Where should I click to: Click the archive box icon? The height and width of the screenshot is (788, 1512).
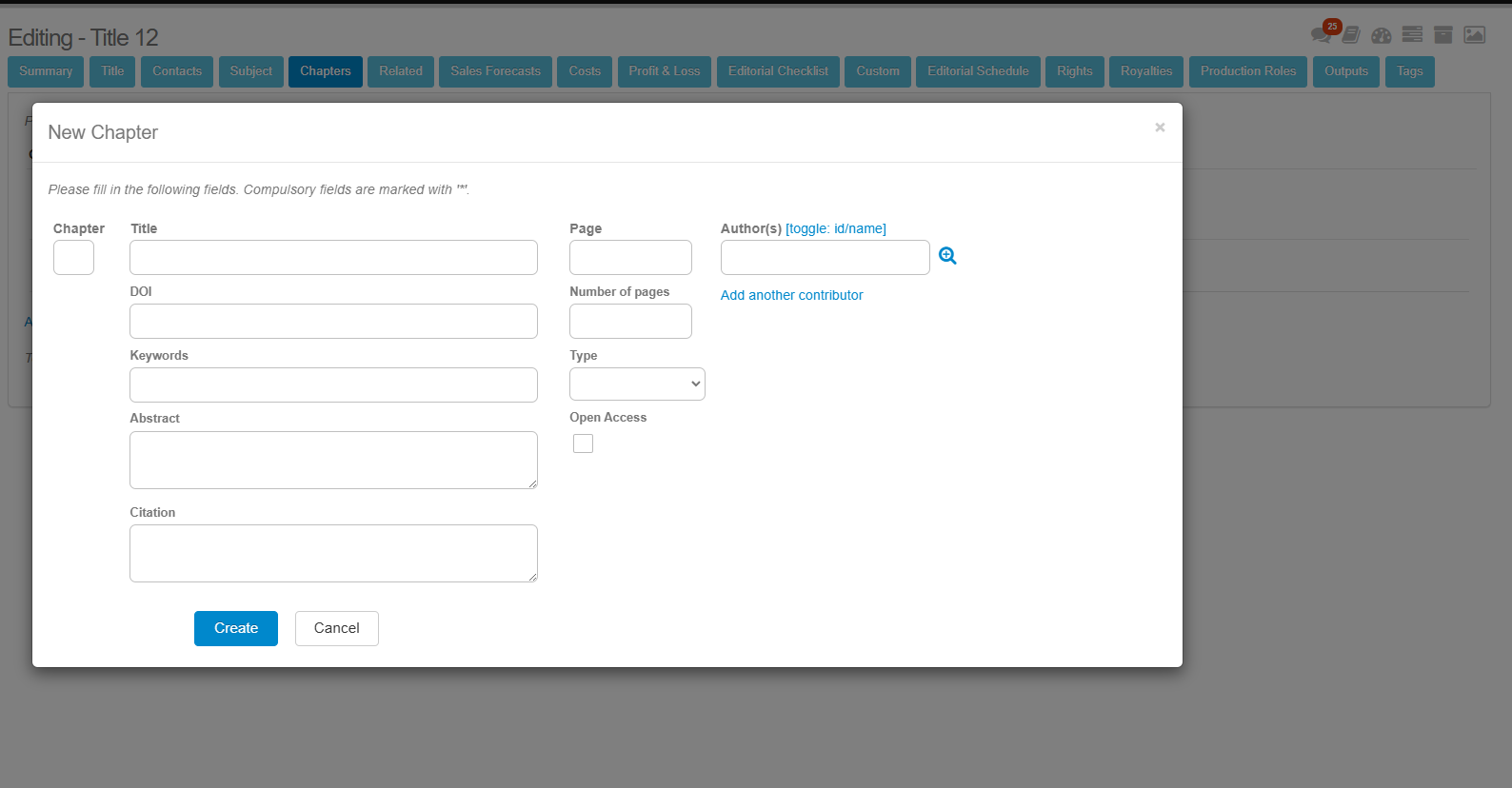1443,34
